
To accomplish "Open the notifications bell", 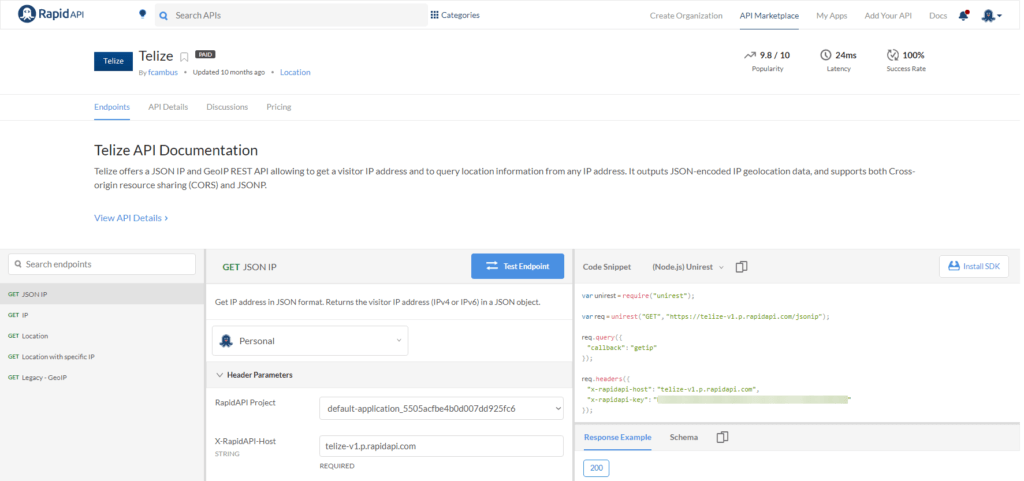I will [x=963, y=16].
